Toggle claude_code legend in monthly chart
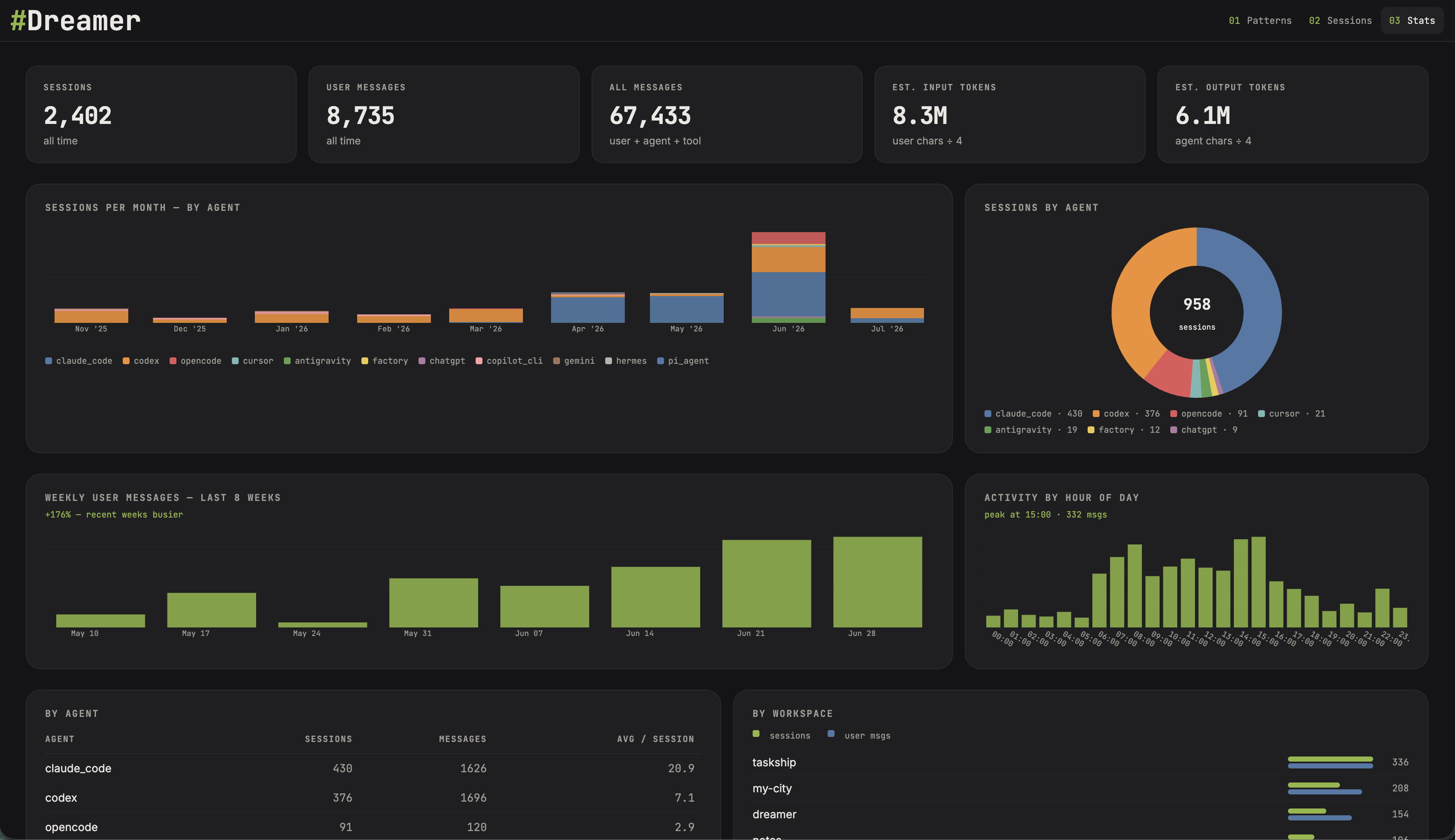The image size is (1455, 840). click(x=78, y=360)
